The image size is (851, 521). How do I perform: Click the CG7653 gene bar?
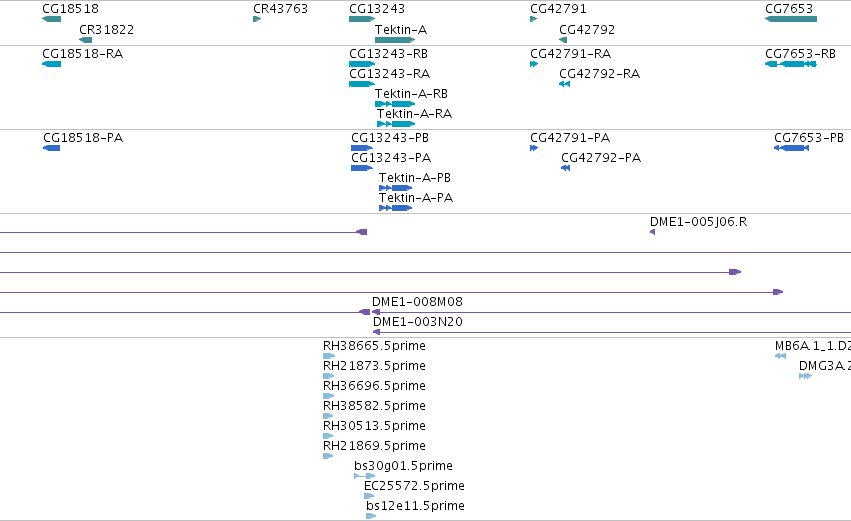click(x=791, y=19)
